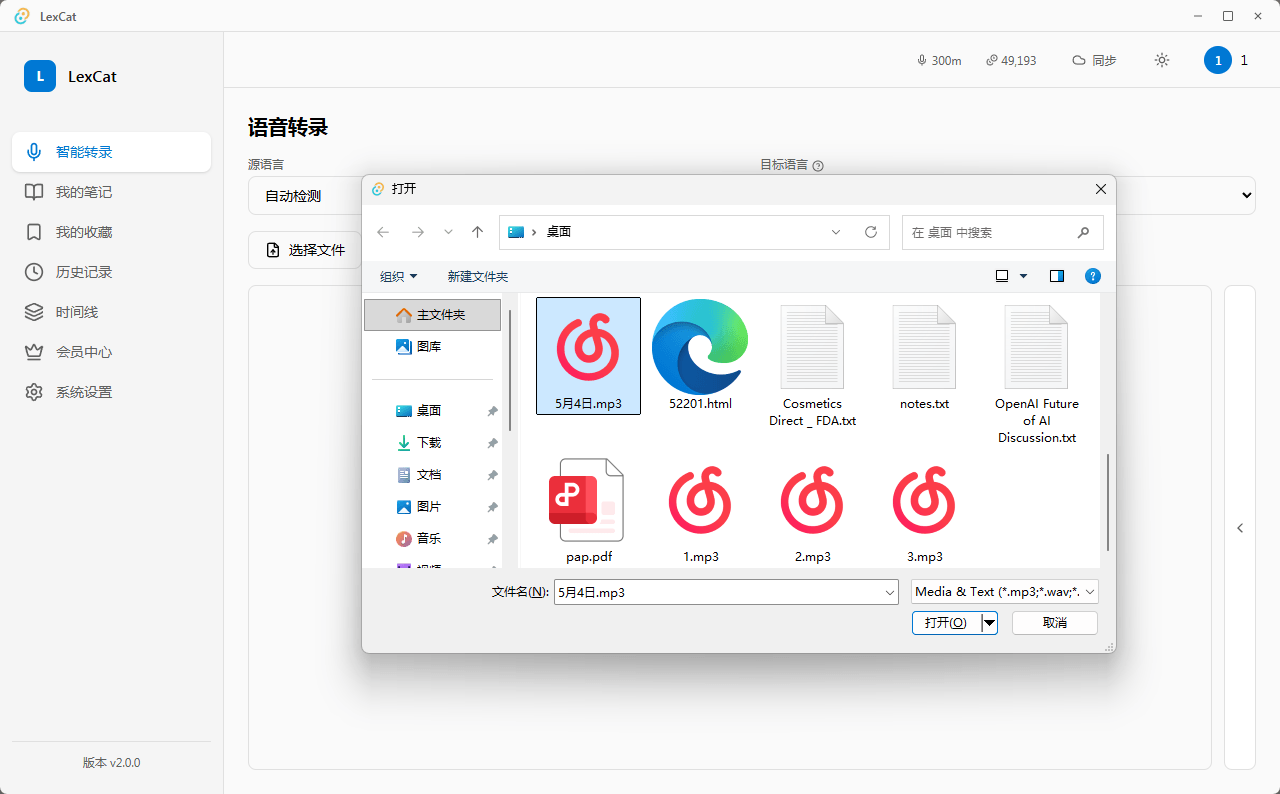Go to 我的收藏 in sidebar
Viewport: 1280px width, 794px height.
pos(111,232)
